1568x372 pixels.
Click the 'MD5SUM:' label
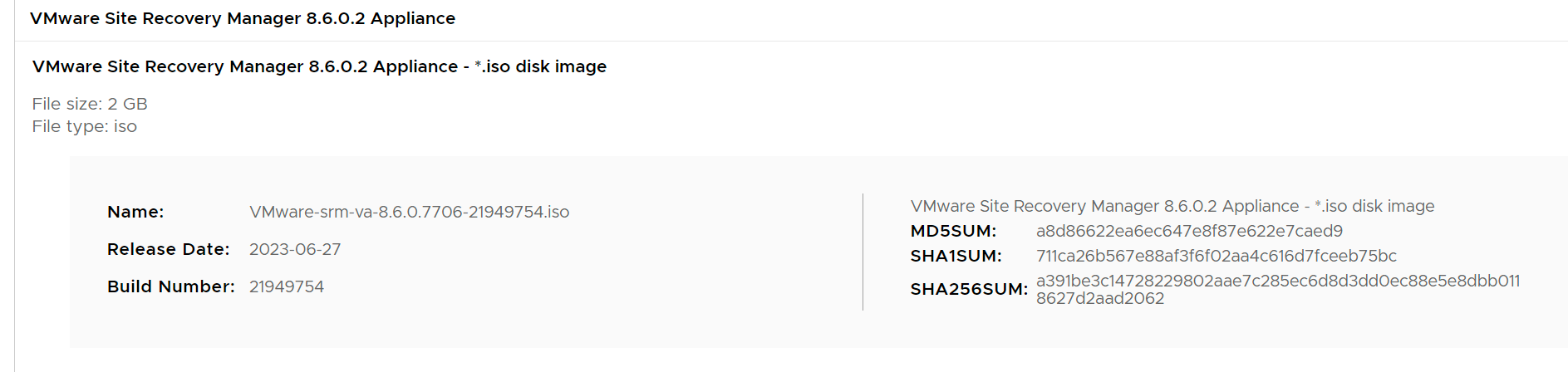[x=953, y=231]
